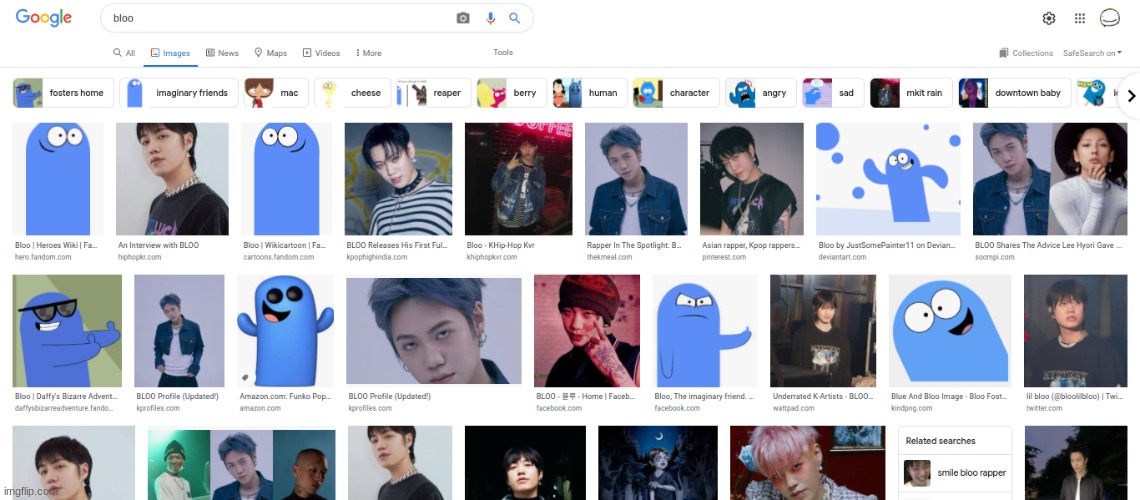This screenshot has width=1140, height=500.
Task: Open Daffy's Bizarre Adventure Bloo image
Action: pos(68,331)
